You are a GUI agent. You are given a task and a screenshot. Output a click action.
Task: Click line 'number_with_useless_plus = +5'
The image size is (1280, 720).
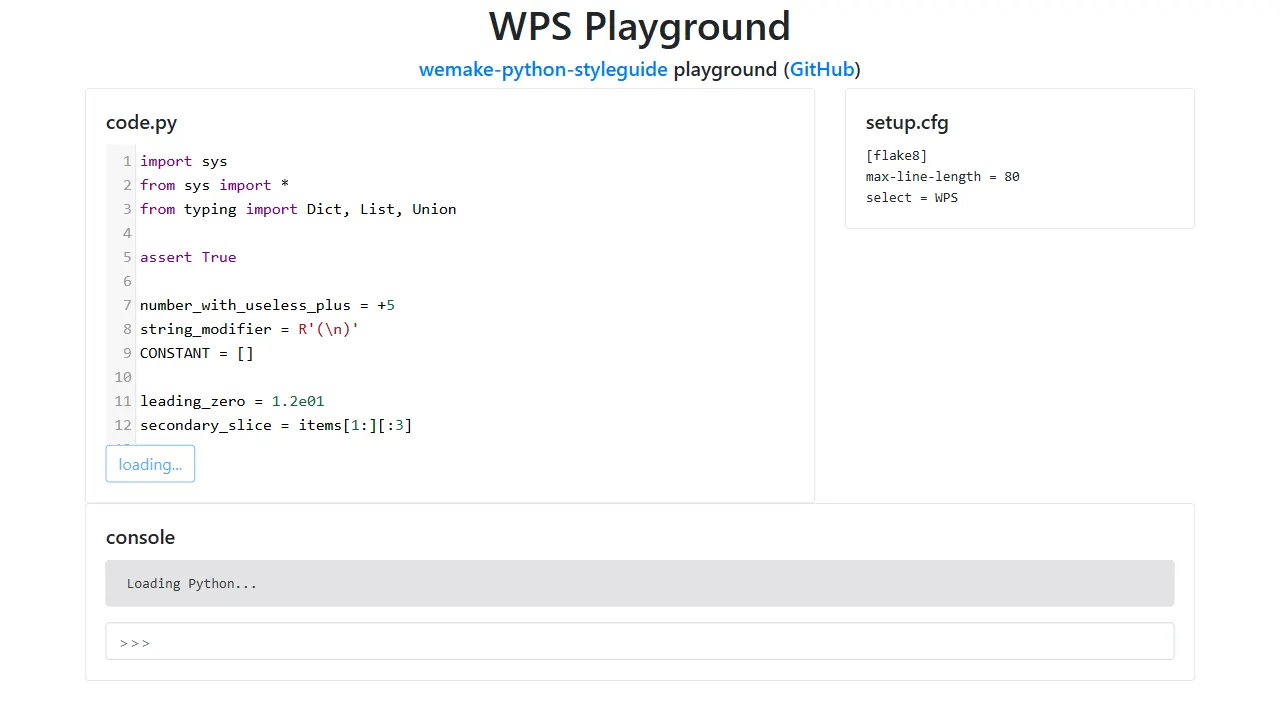(x=267, y=305)
